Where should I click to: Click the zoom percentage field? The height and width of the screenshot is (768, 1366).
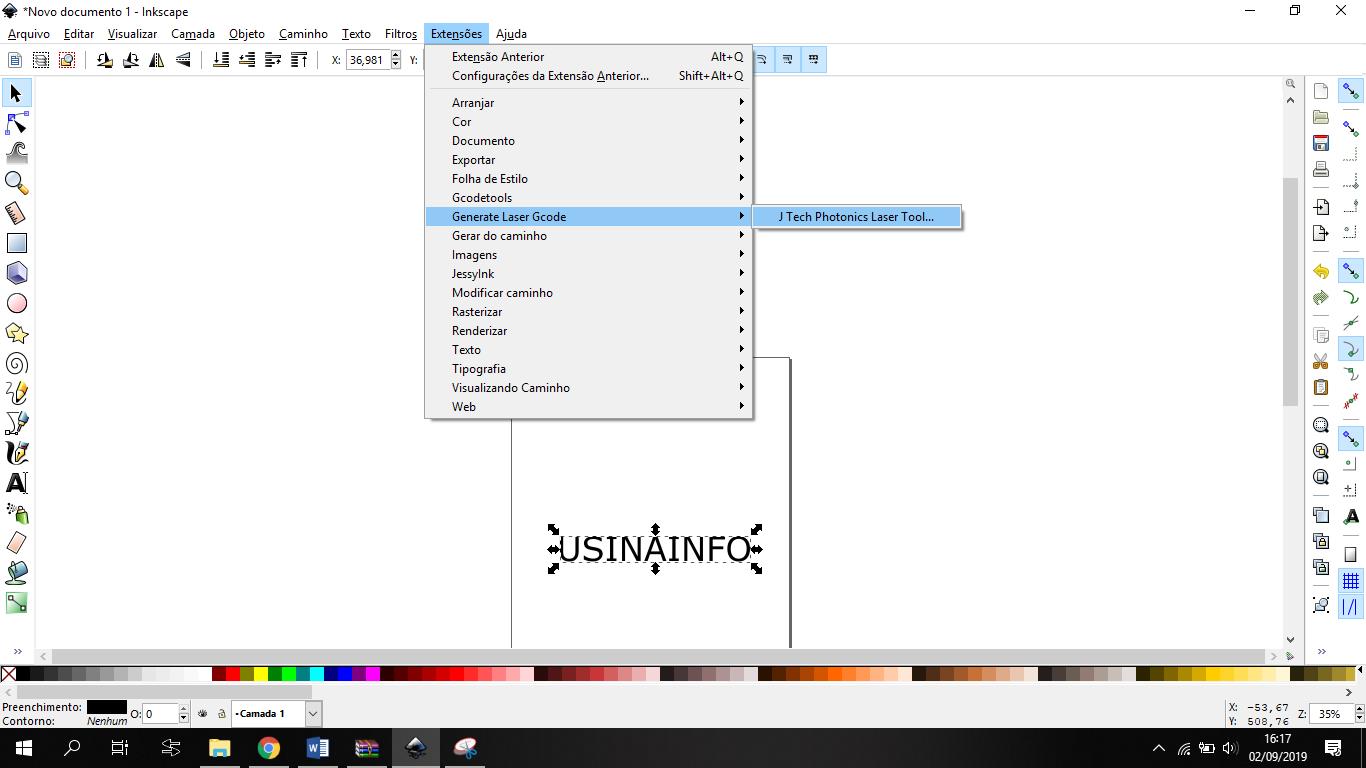pos(1330,714)
